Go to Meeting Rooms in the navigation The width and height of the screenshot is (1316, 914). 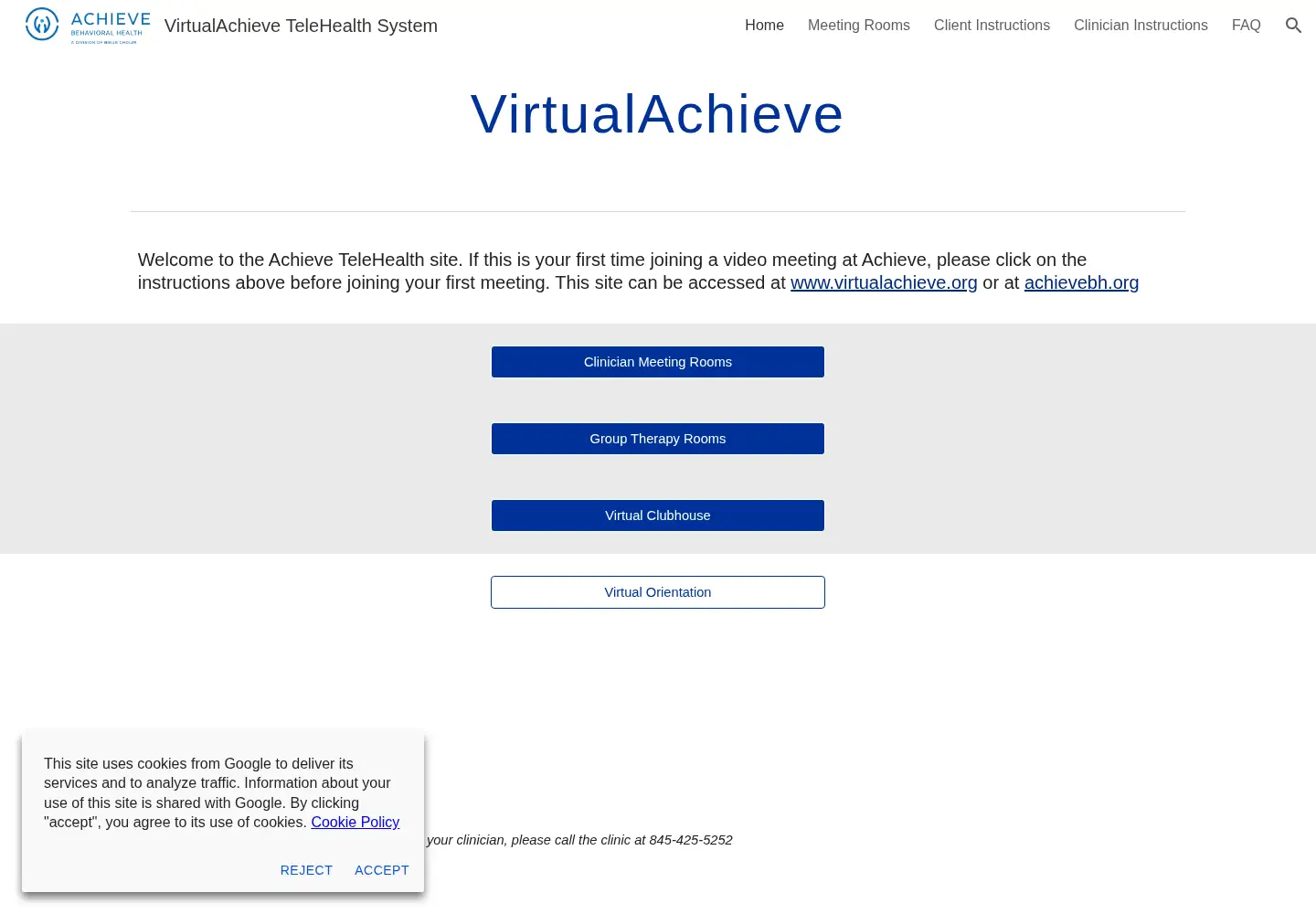(859, 26)
